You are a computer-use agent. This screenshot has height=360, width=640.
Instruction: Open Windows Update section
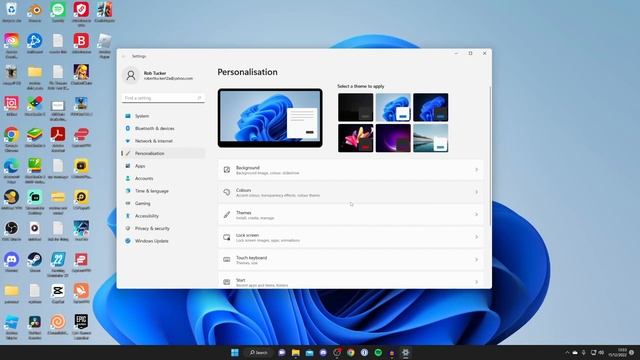(163, 241)
